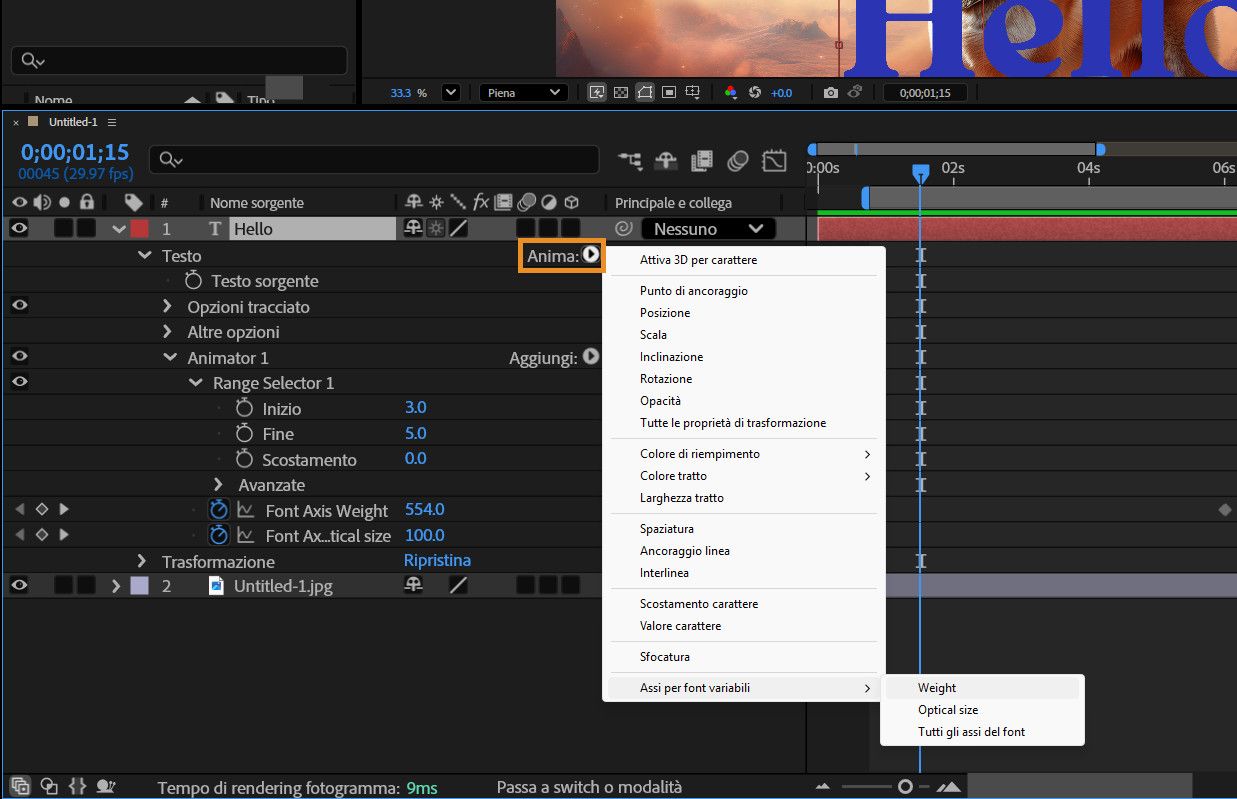Toggle stopwatch for Fine property

[244, 433]
